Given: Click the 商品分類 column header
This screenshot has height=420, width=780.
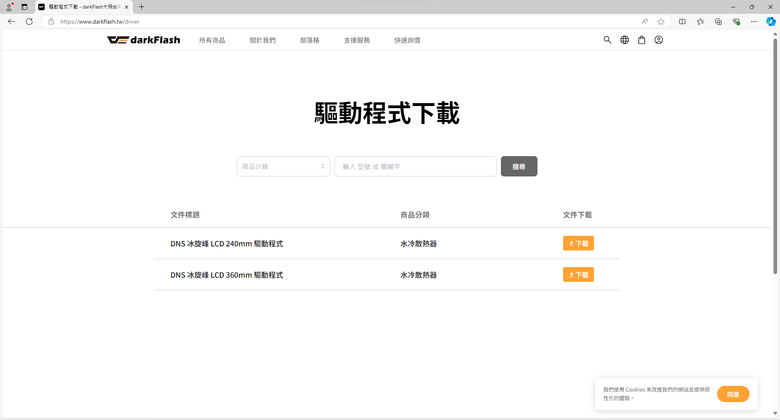Looking at the screenshot, I should tap(415, 215).
